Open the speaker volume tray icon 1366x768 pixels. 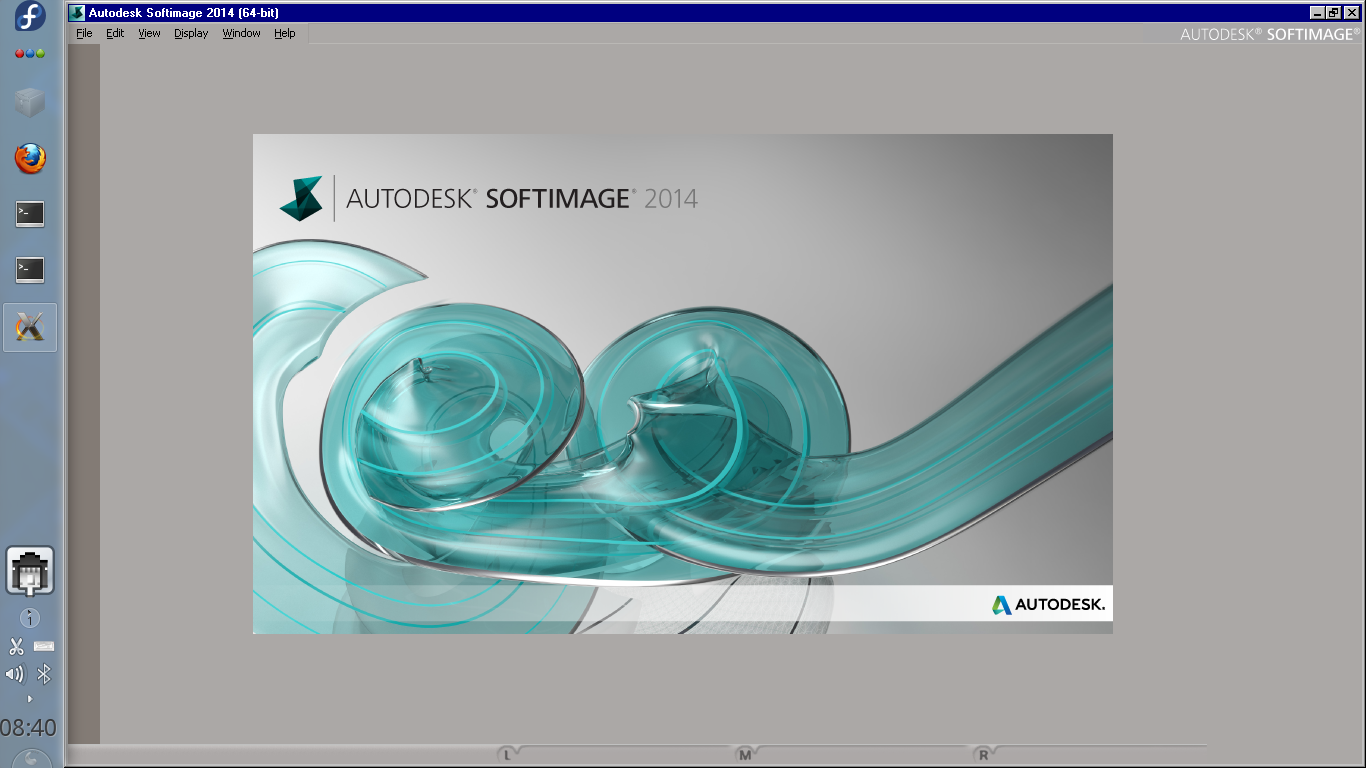click(x=15, y=674)
